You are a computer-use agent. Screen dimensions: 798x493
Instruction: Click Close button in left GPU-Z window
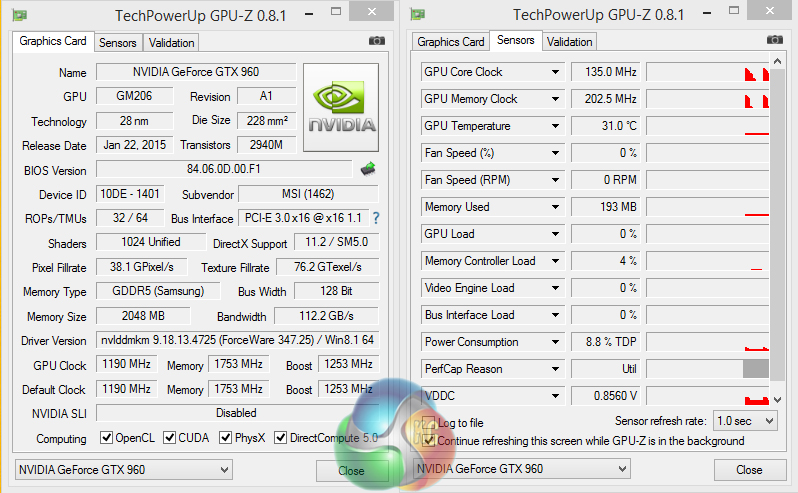pos(351,471)
